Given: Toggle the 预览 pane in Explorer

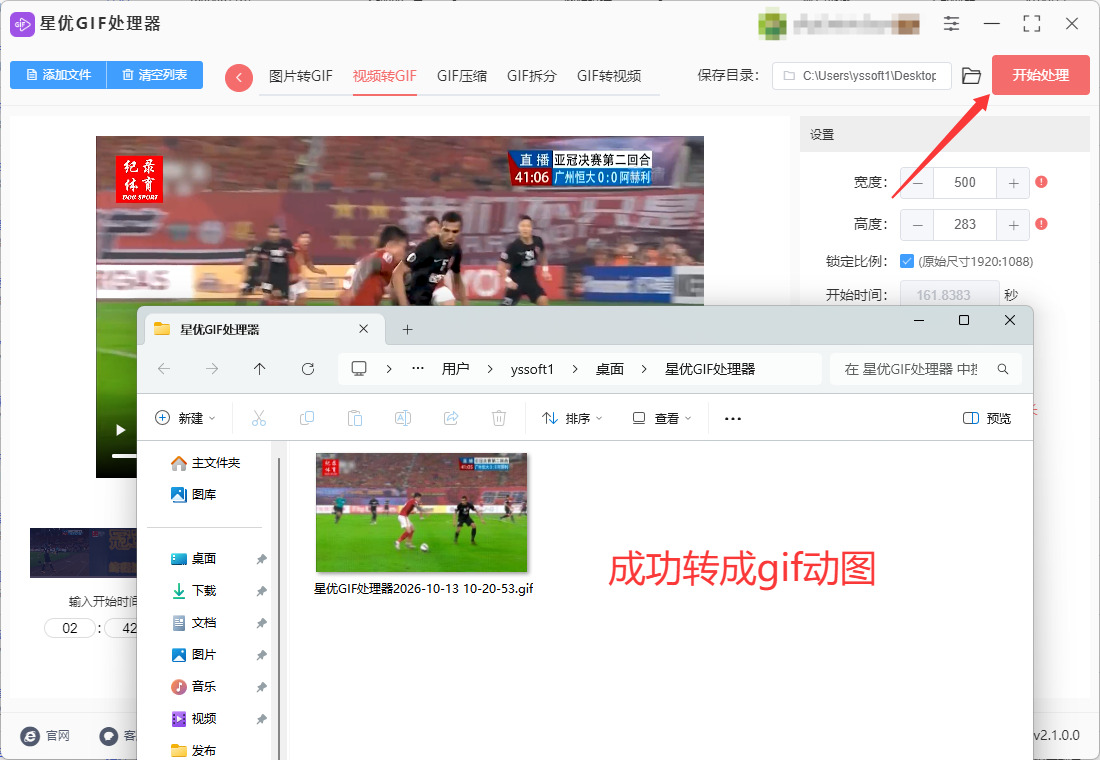Looking at the screenshot, I should (987, 418).
